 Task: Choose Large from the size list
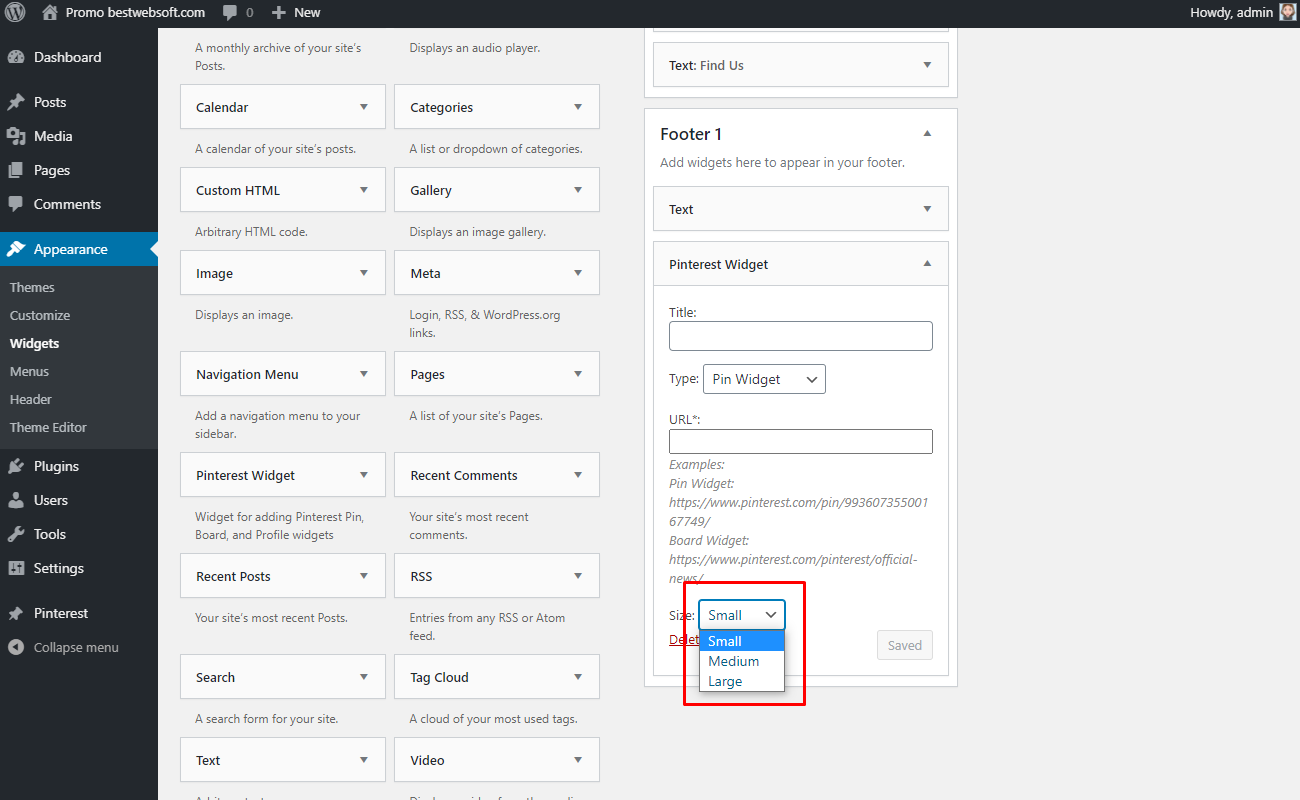(x=742, y=681)
